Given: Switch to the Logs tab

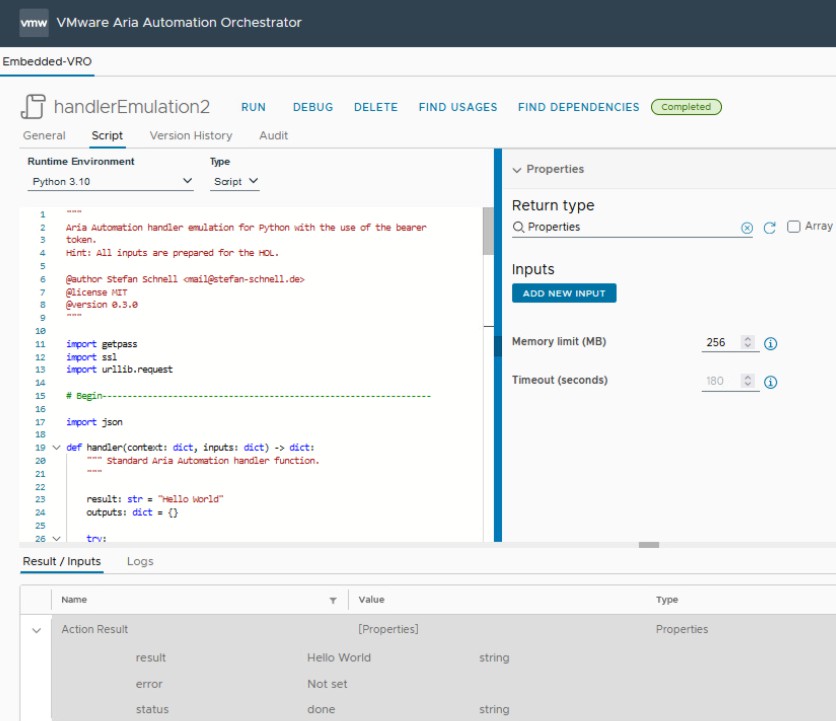Looking at the screenshot, I should pyautogui.click(x=140, y=562).
